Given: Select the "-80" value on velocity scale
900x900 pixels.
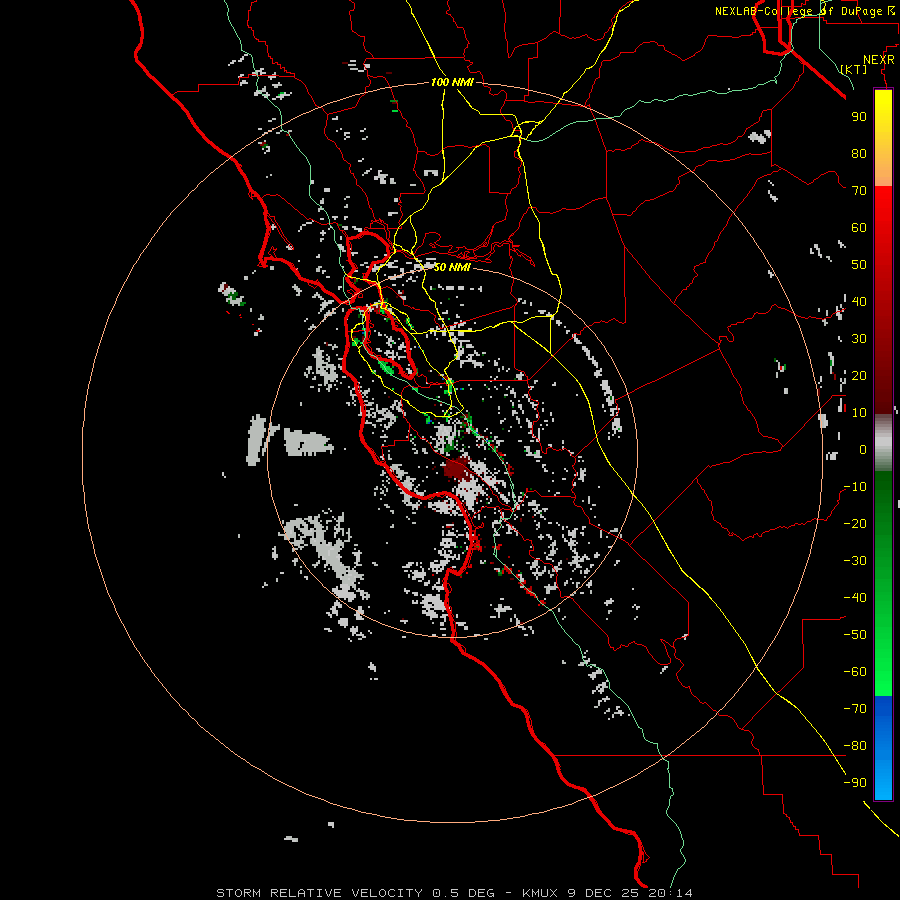Looking at the screenshot, I should point(855,746).
